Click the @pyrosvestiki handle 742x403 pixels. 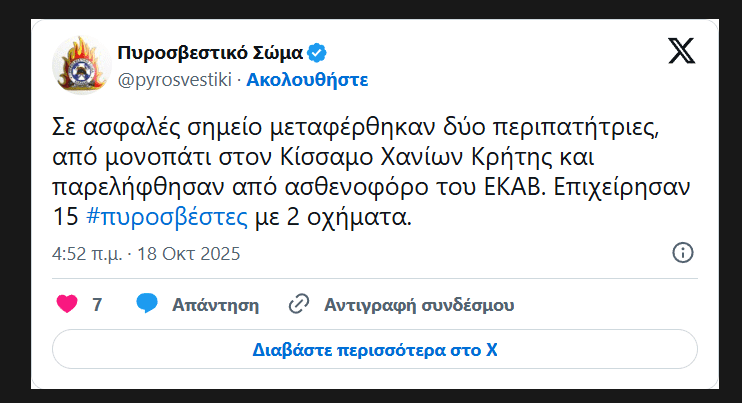[175, 79]
